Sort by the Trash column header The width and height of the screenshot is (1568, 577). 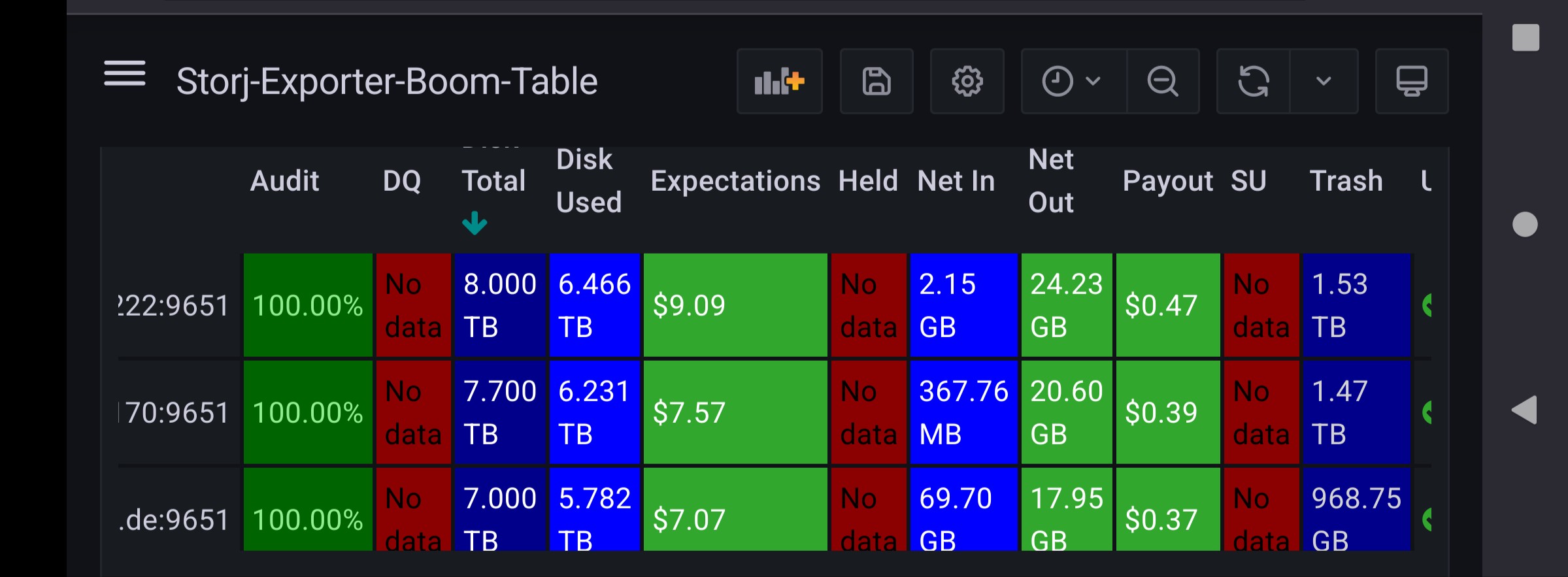1346,181
